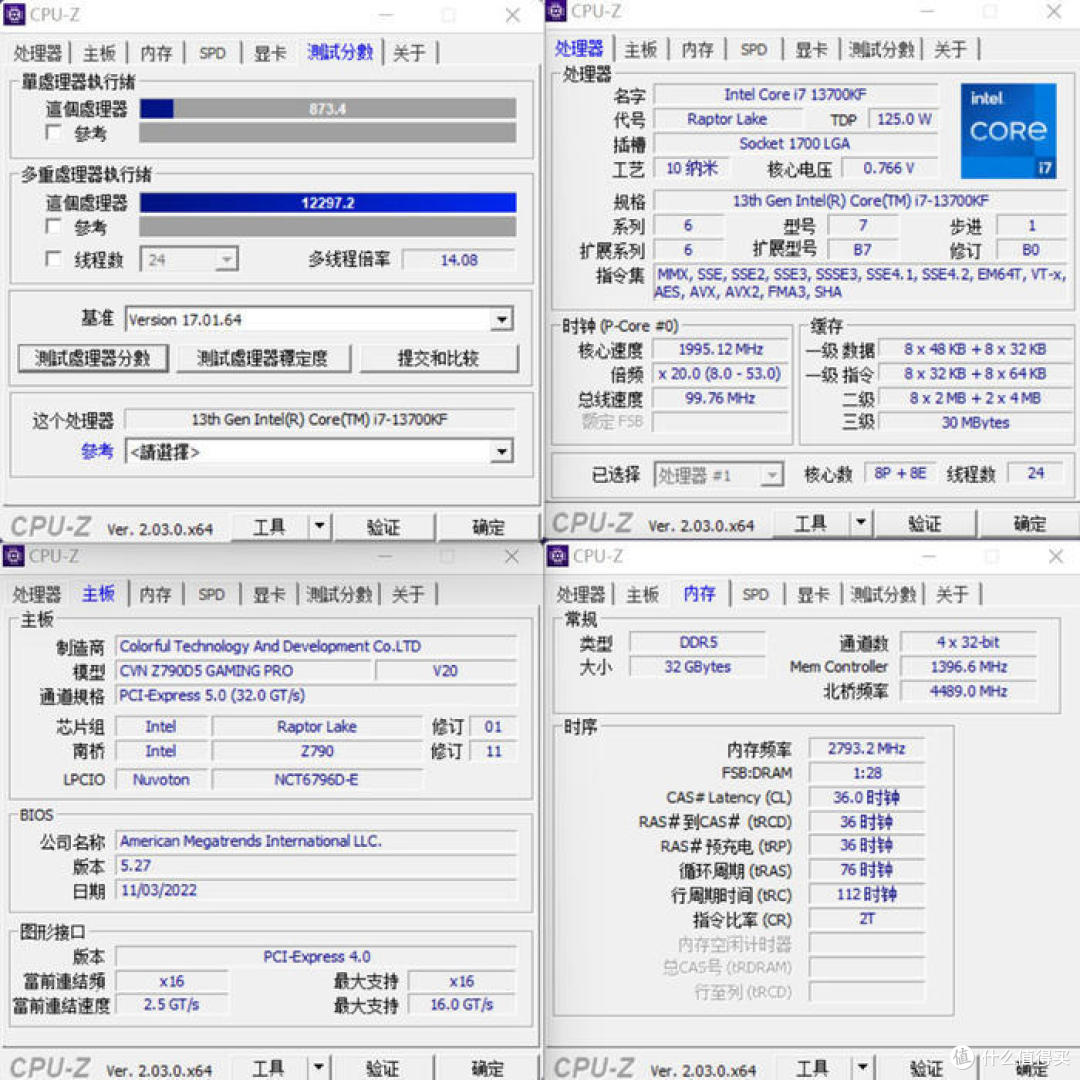Expand 工具 dropdown arrow in mainboard window
Image resolution: width=1080 pixels, height=1080 pixels.
click(317, 1068)
